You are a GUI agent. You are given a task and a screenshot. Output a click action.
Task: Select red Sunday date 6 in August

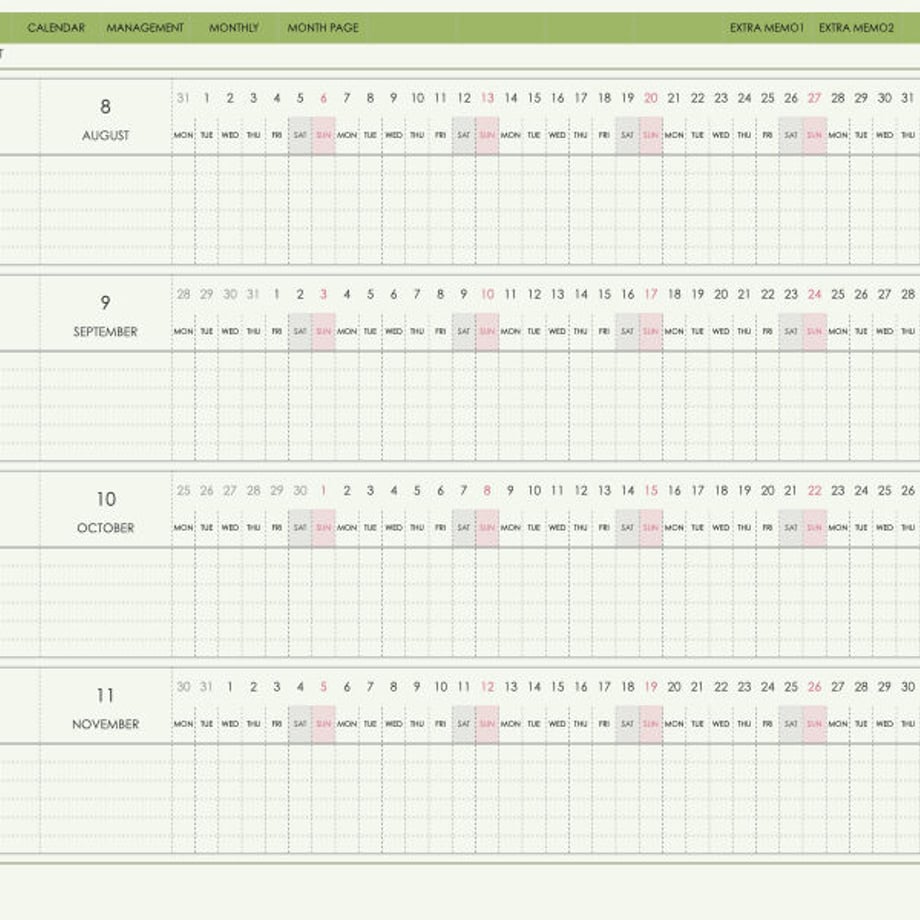(323, 98)
